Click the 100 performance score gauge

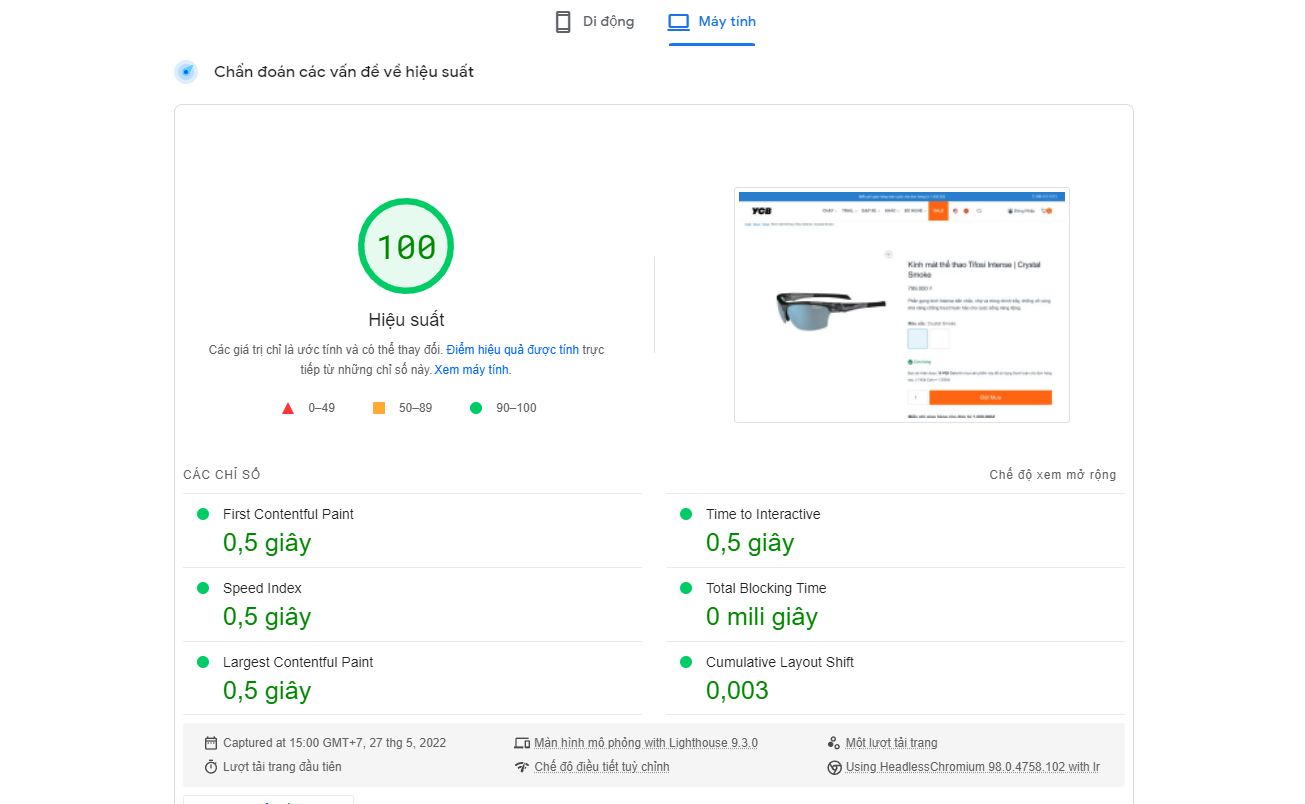click(x=406, y=246)
